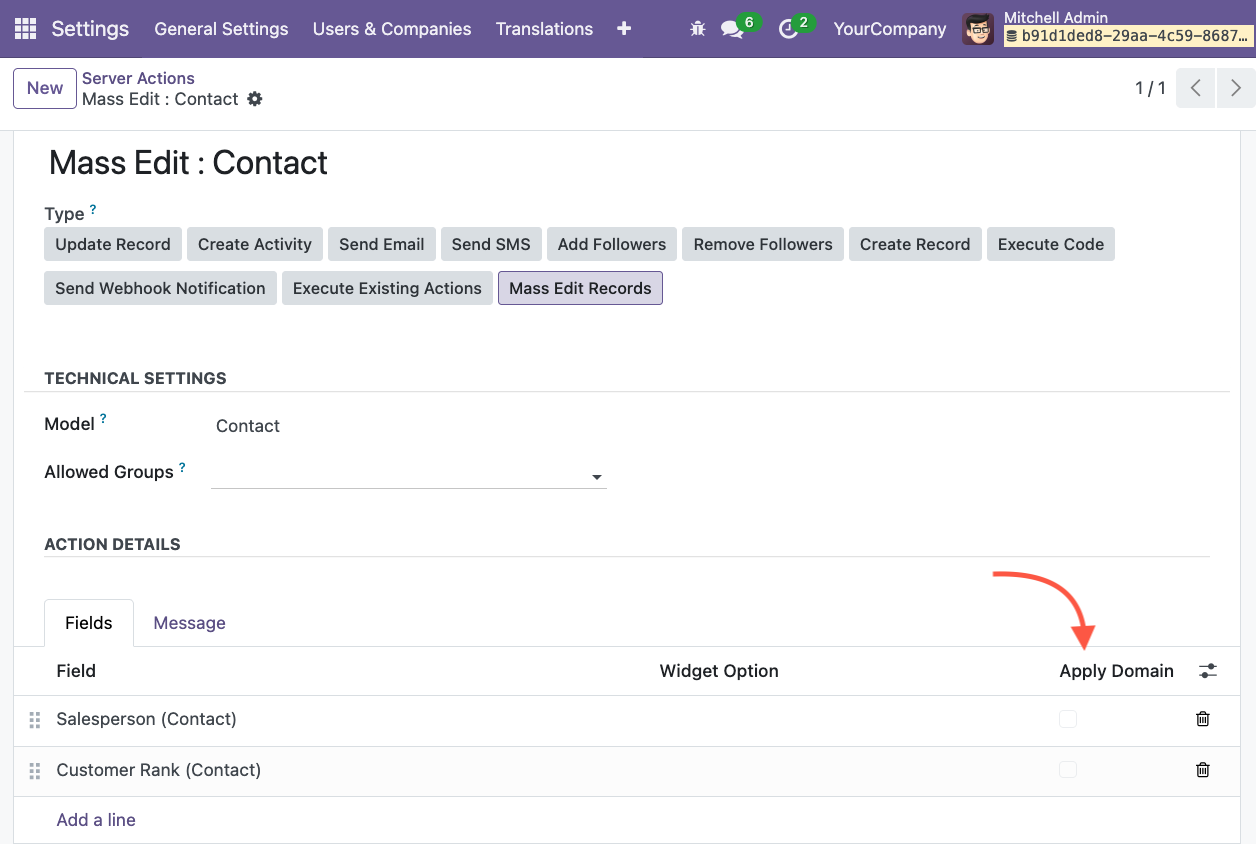
Task: Click the Customer Rank (Contact) field cell
Action: pyautogui.click(x=158, y=770)
